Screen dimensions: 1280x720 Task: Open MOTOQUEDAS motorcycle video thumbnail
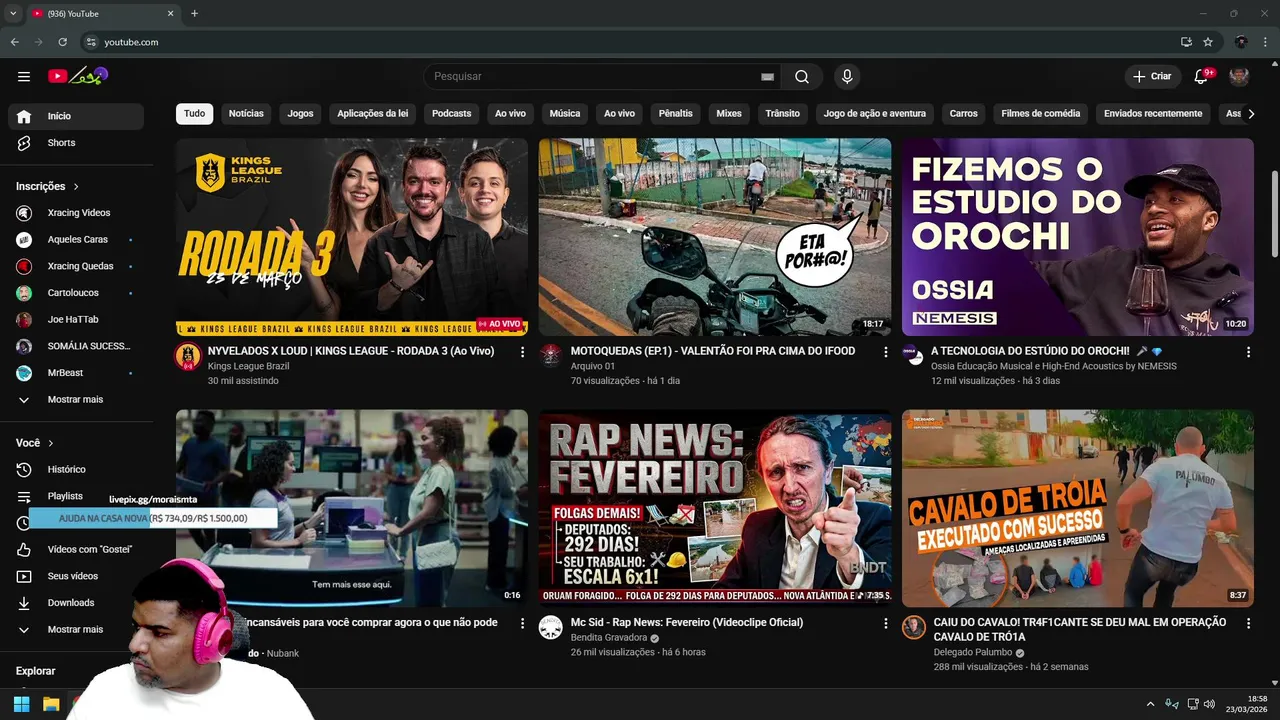point(715,237)
